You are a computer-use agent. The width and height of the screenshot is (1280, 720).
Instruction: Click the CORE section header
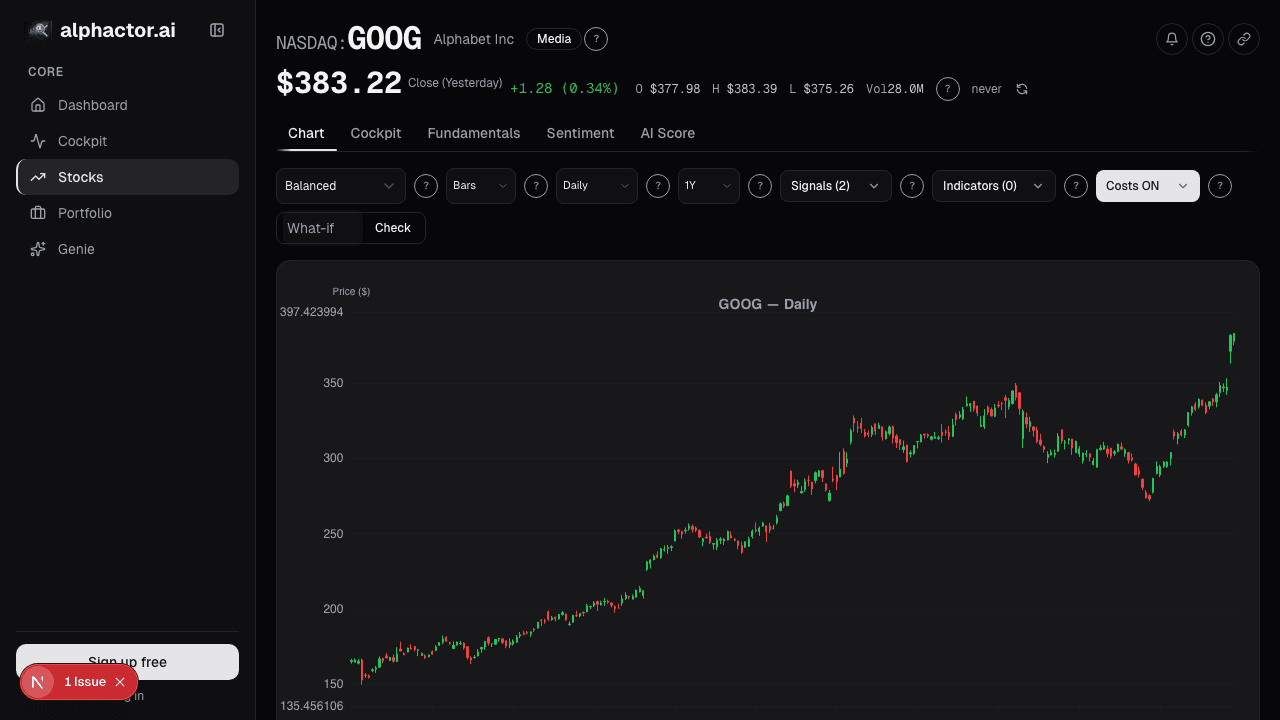coord(46,72)
